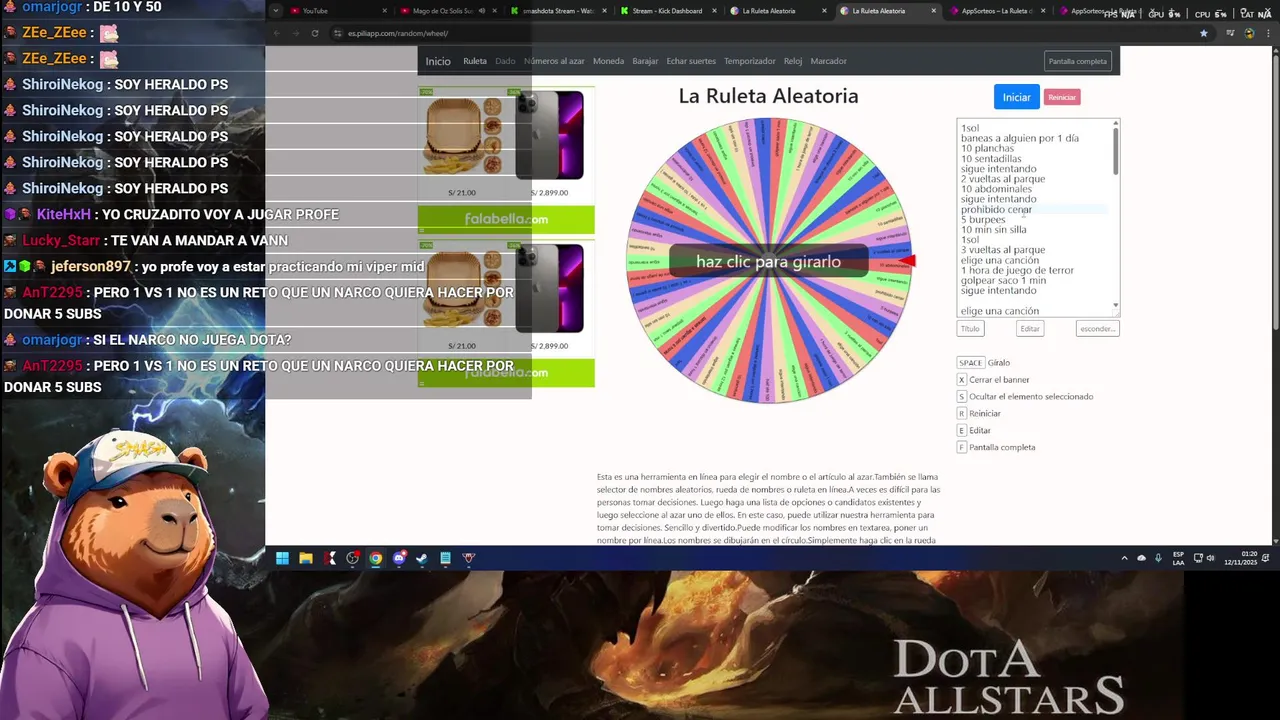
Task: Click the X Cerrar el banner shortcut
Action: tap(962, 380)
